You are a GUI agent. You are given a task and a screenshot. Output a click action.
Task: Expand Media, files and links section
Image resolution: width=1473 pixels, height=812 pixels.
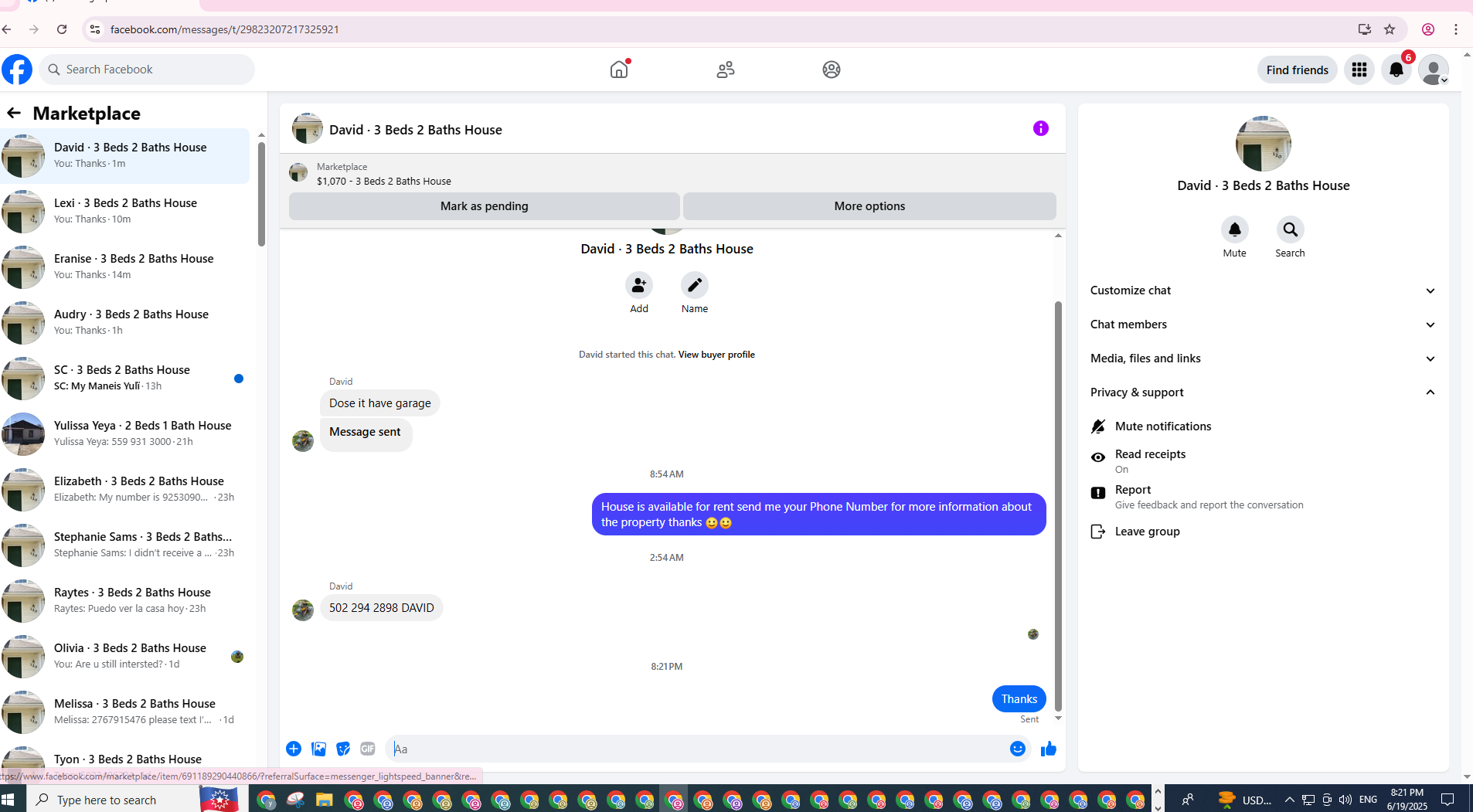click(x=1263, y=358)
